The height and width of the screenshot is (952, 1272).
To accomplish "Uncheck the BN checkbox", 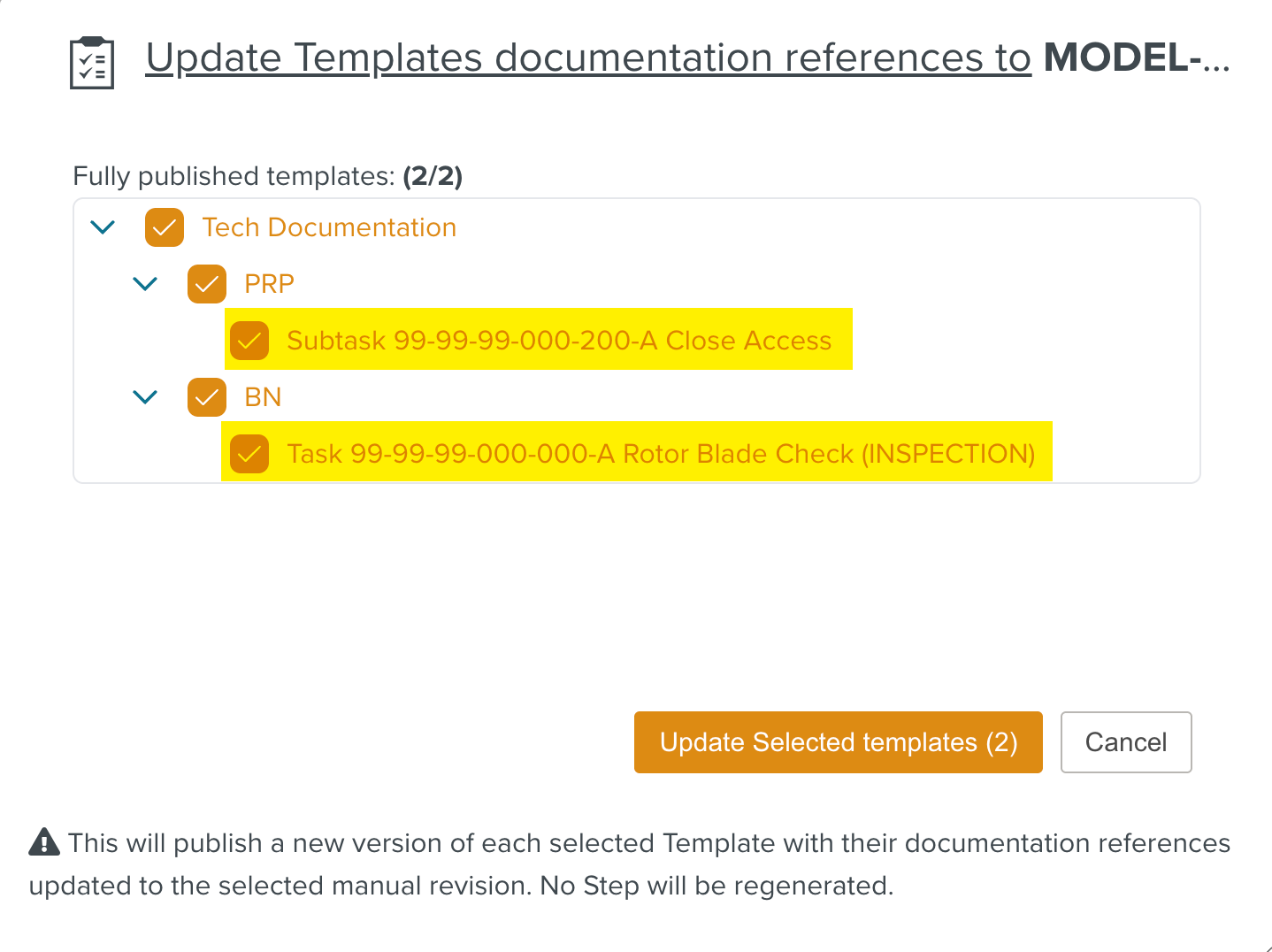I will [x=206, y=397].
